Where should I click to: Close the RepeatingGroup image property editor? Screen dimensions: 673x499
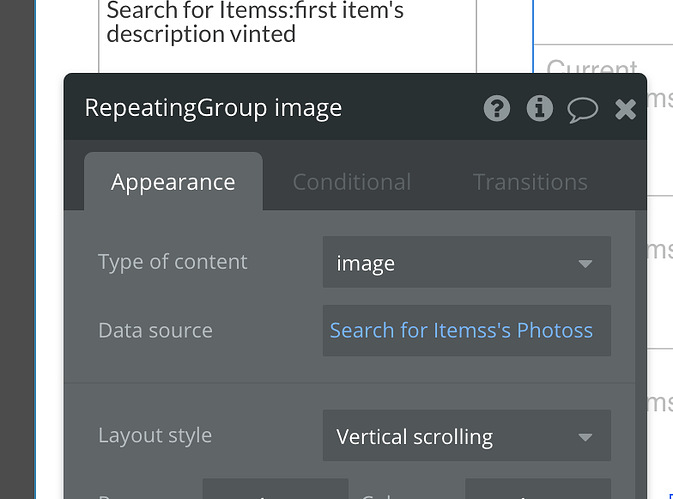click(x=626, y=108)
